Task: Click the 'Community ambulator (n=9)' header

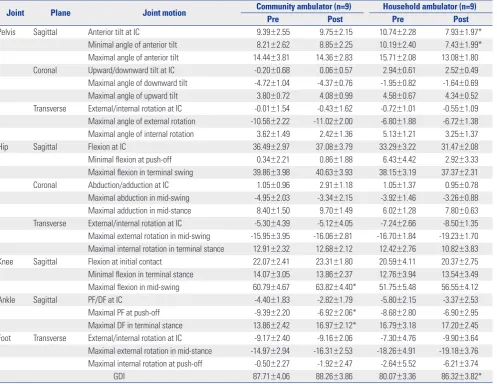Action: tap(304, 6)
